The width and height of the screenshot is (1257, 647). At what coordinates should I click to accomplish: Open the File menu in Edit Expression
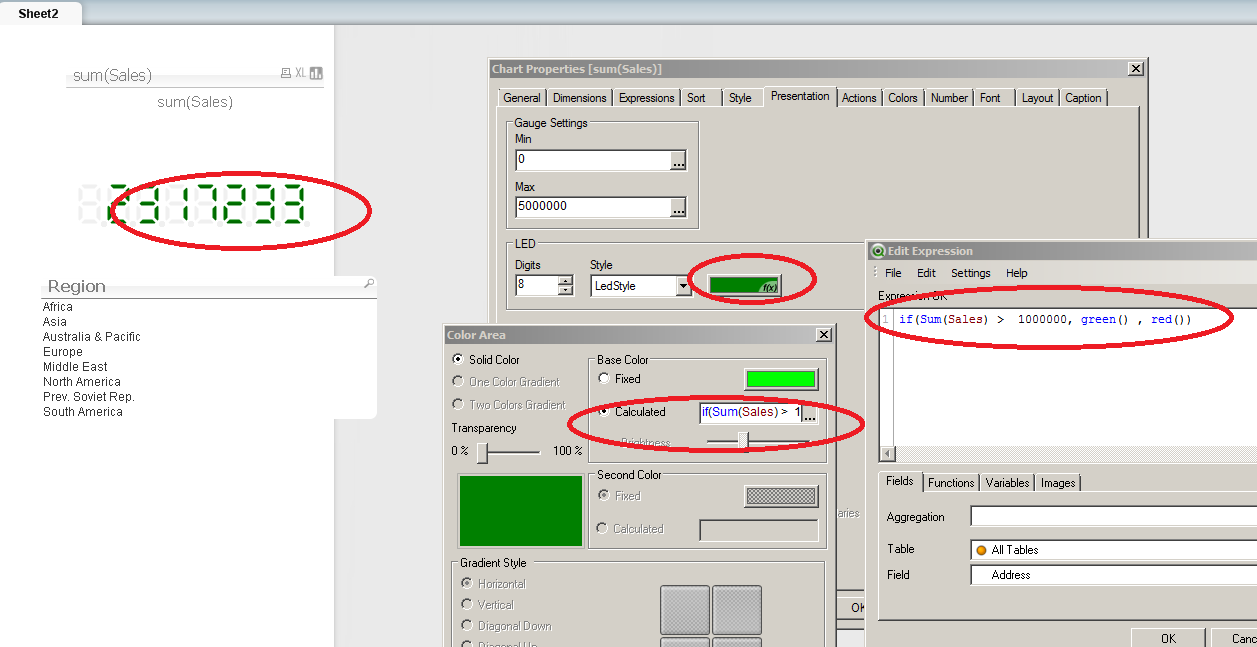pyautogui.click(x=893, y=273)
